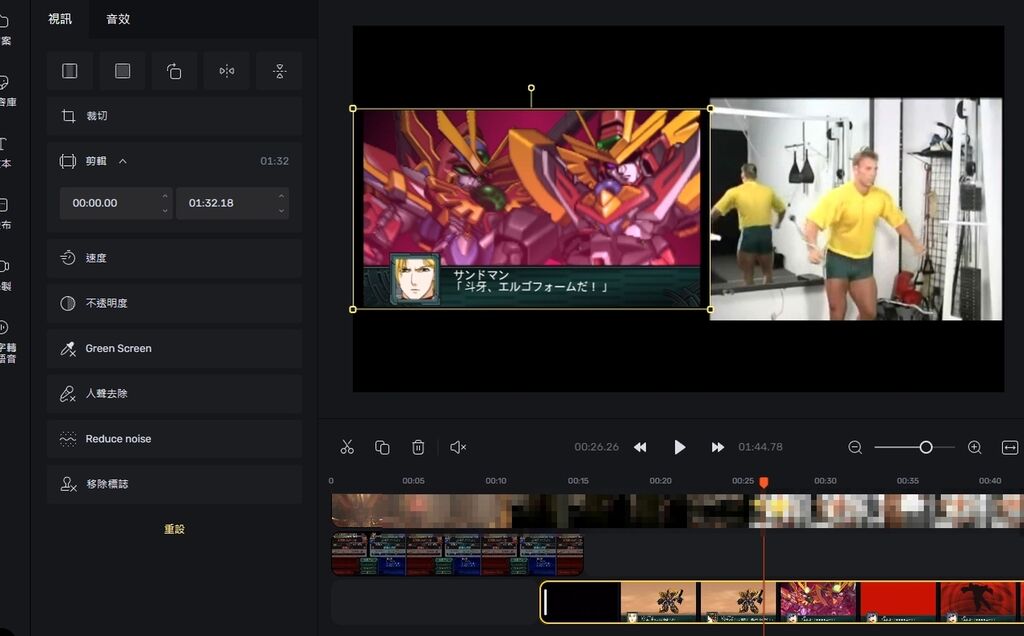Collapse the 剪輯 section chevron
Viewport: 1024px width, 636px height.
[x=123, y=161]
